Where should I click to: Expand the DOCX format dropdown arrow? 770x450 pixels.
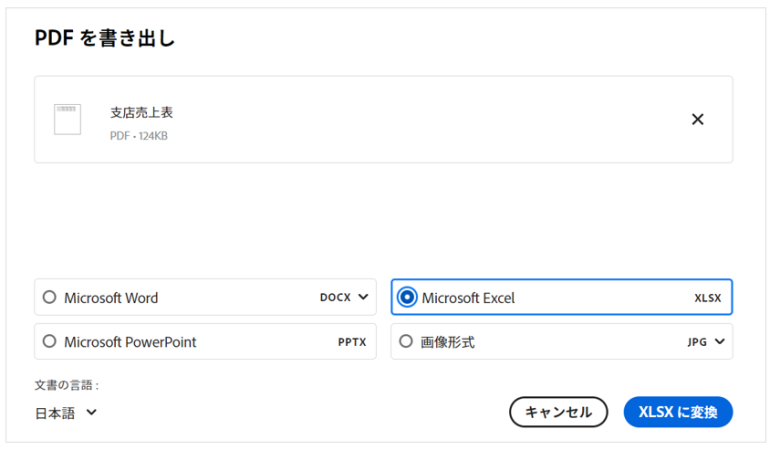[x=363, y=297]
